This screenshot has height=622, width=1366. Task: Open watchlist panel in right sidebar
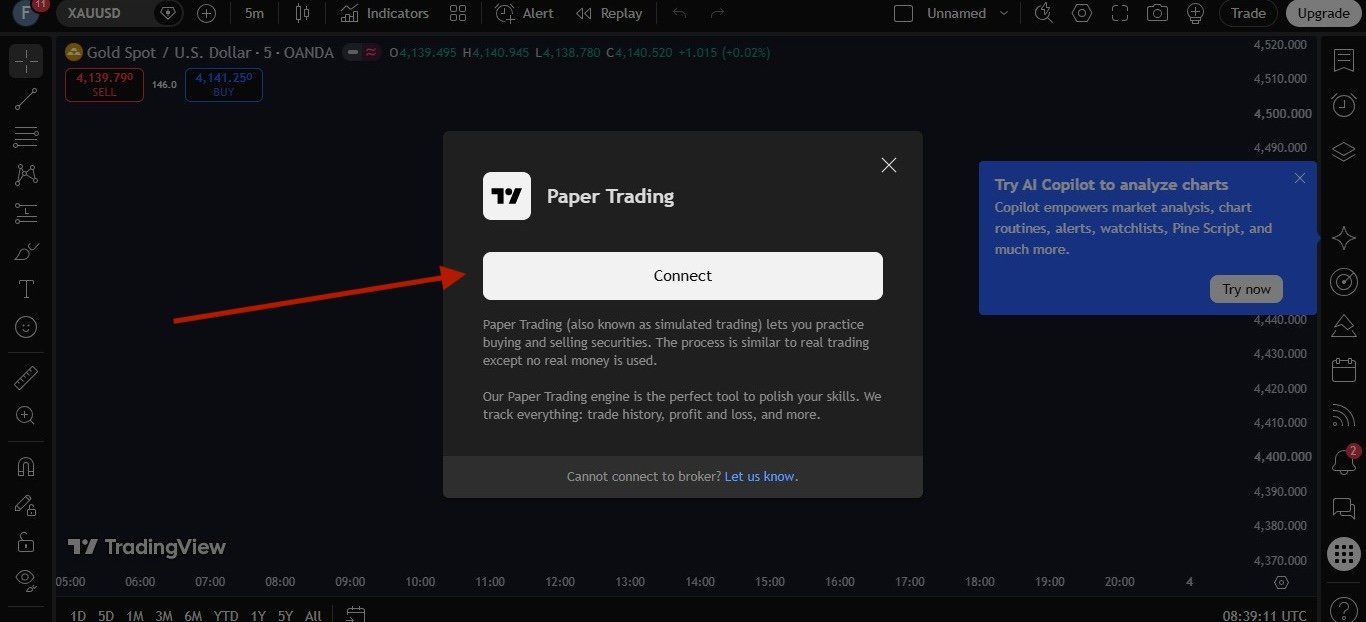(x=1344, y=60)
